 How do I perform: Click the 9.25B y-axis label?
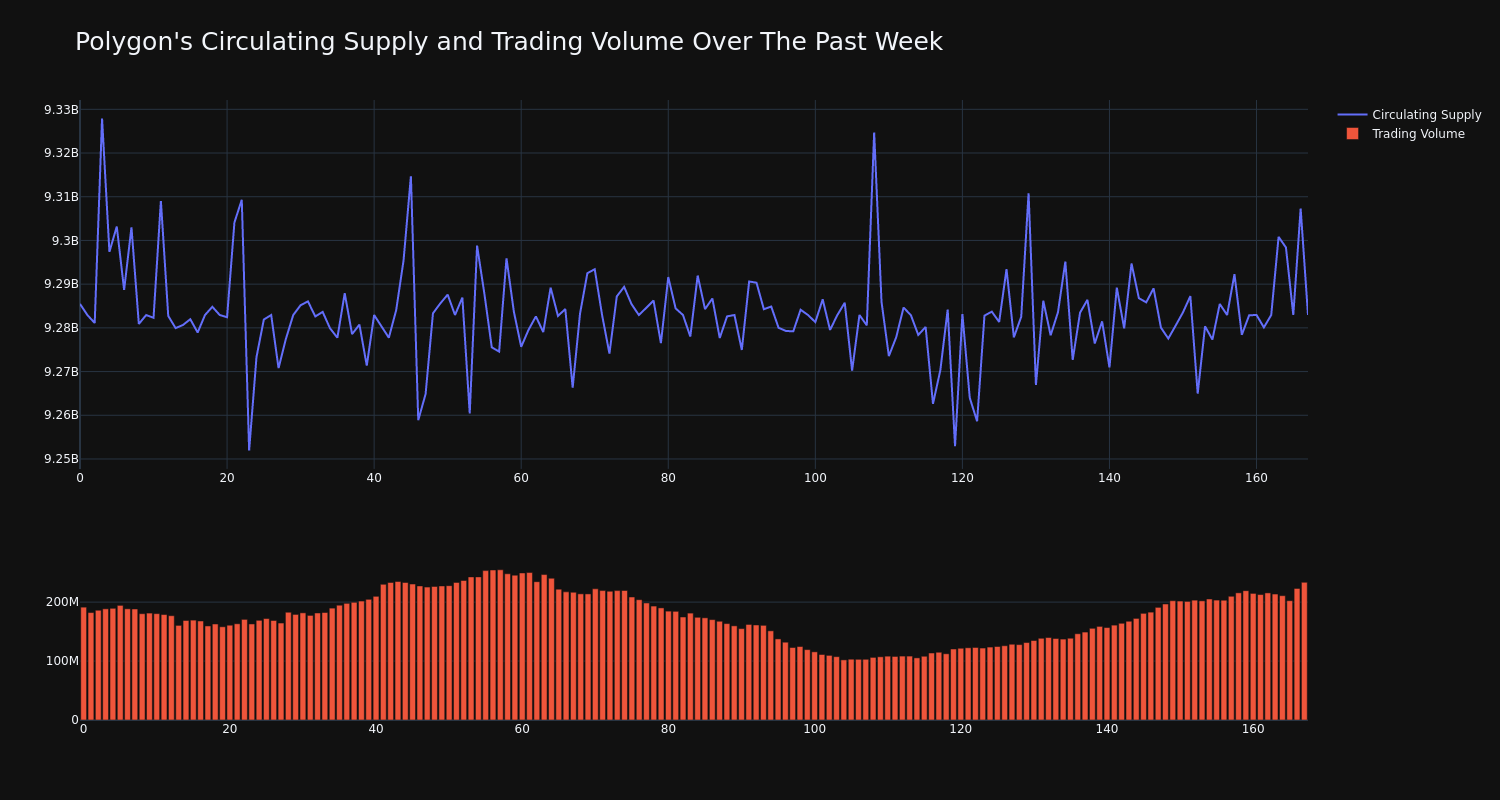tap(61, 459)
